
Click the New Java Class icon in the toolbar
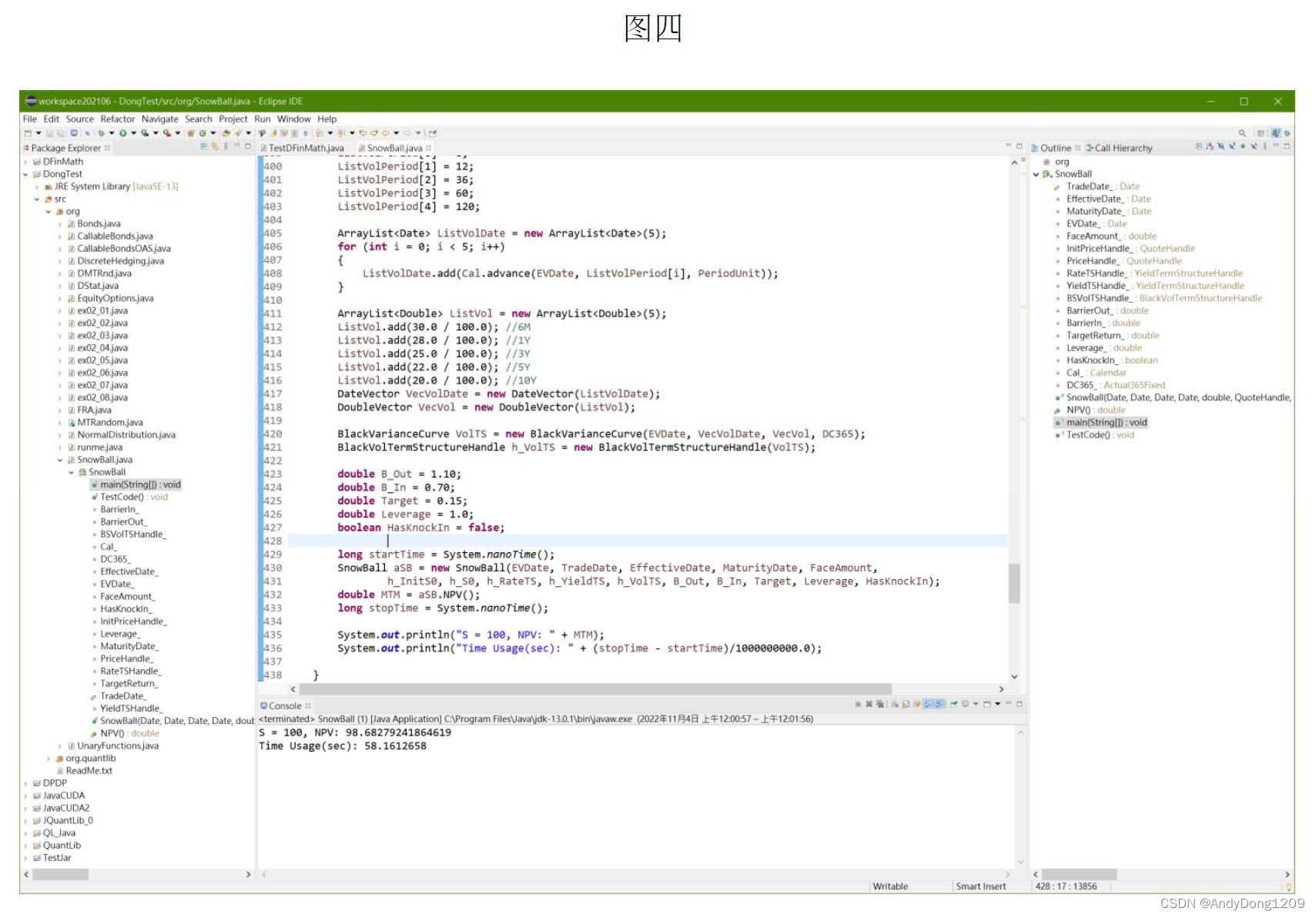point(203,133)
